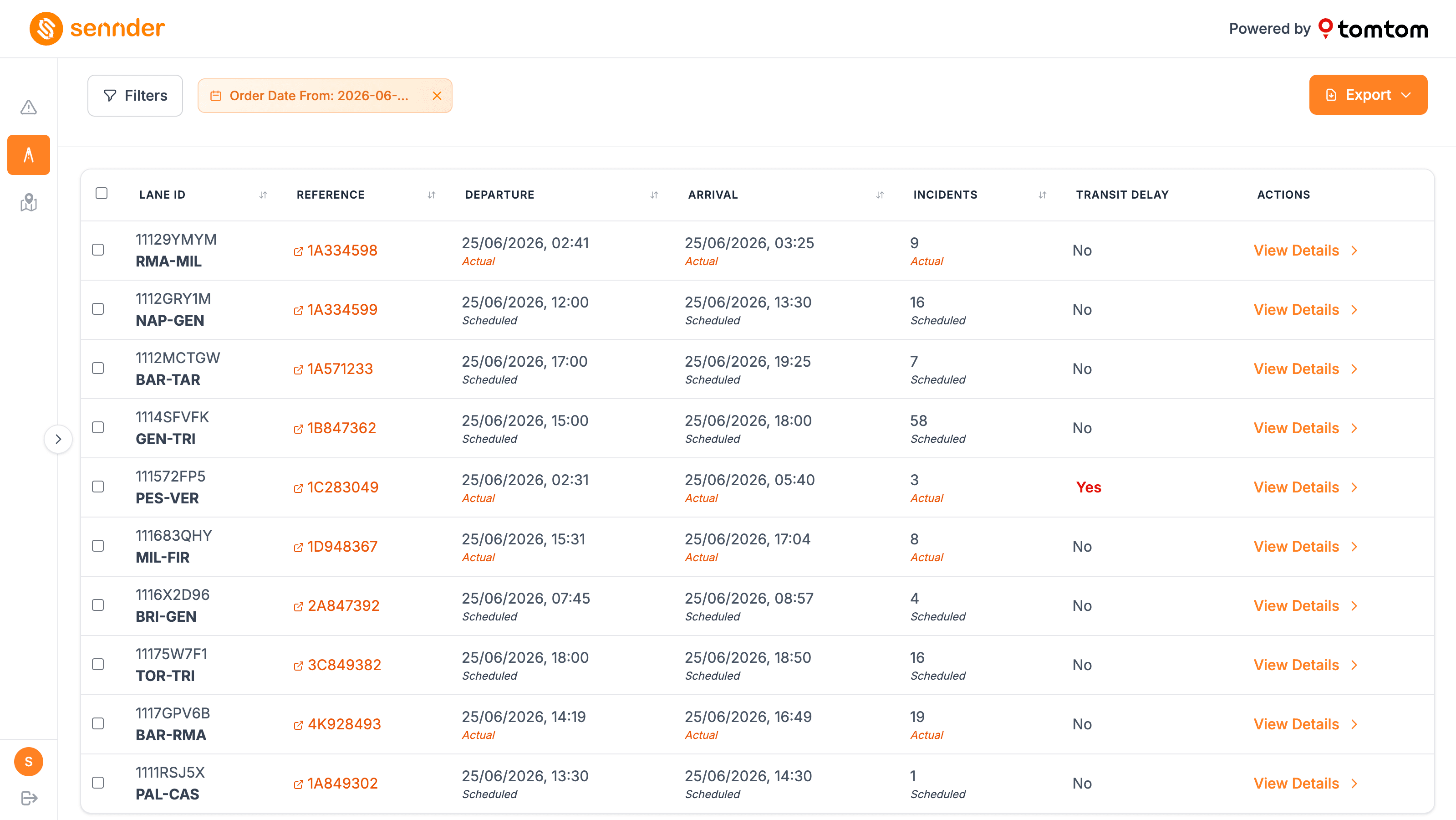View Details for delayed PES-VER lane
The image size is (1456, 820).
click(1306, 487)
